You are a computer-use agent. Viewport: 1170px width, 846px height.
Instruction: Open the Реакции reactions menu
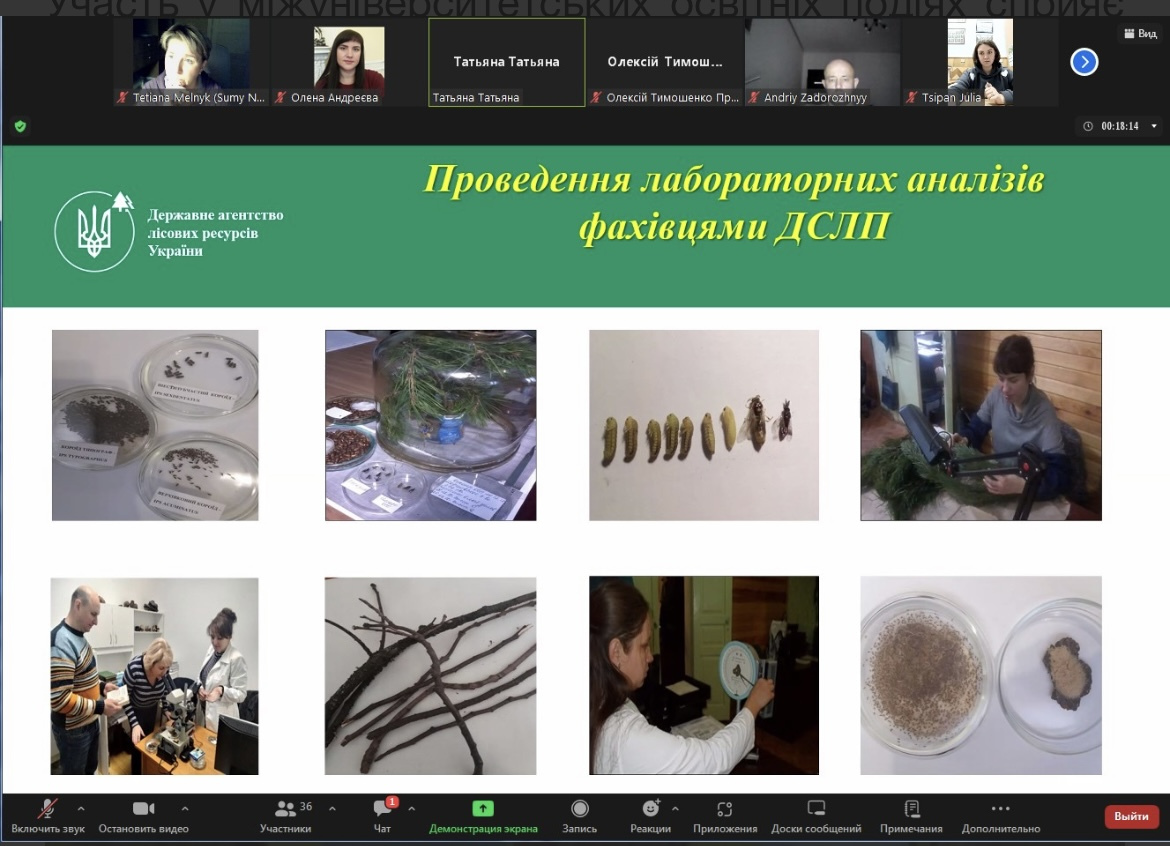pos(650,809)
